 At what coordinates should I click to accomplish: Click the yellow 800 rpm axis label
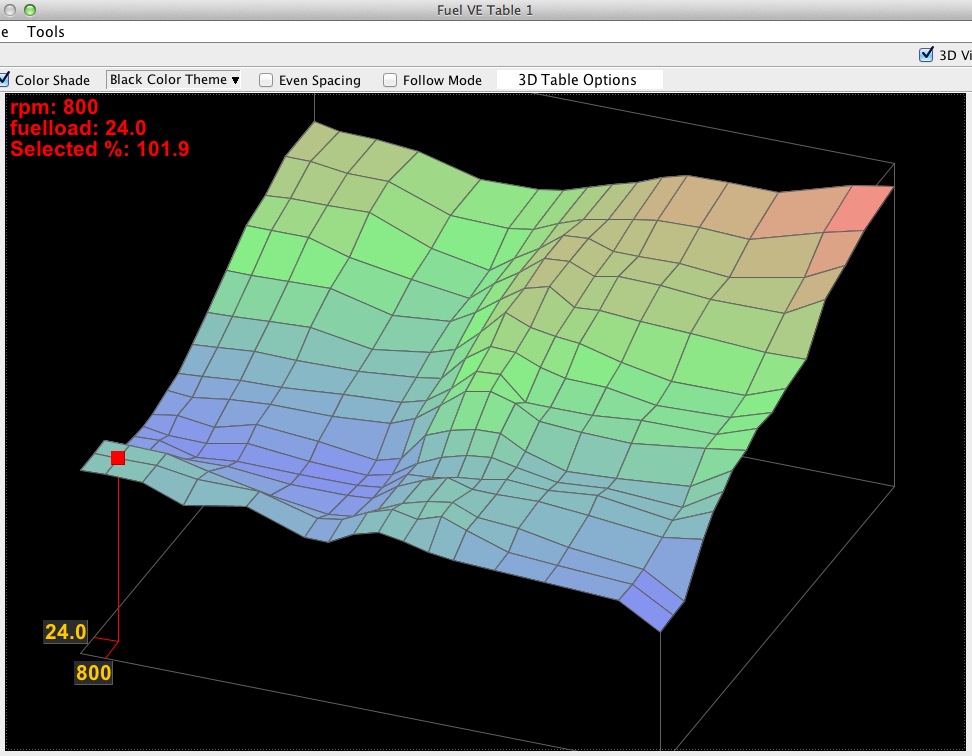[x=93, y=673]
